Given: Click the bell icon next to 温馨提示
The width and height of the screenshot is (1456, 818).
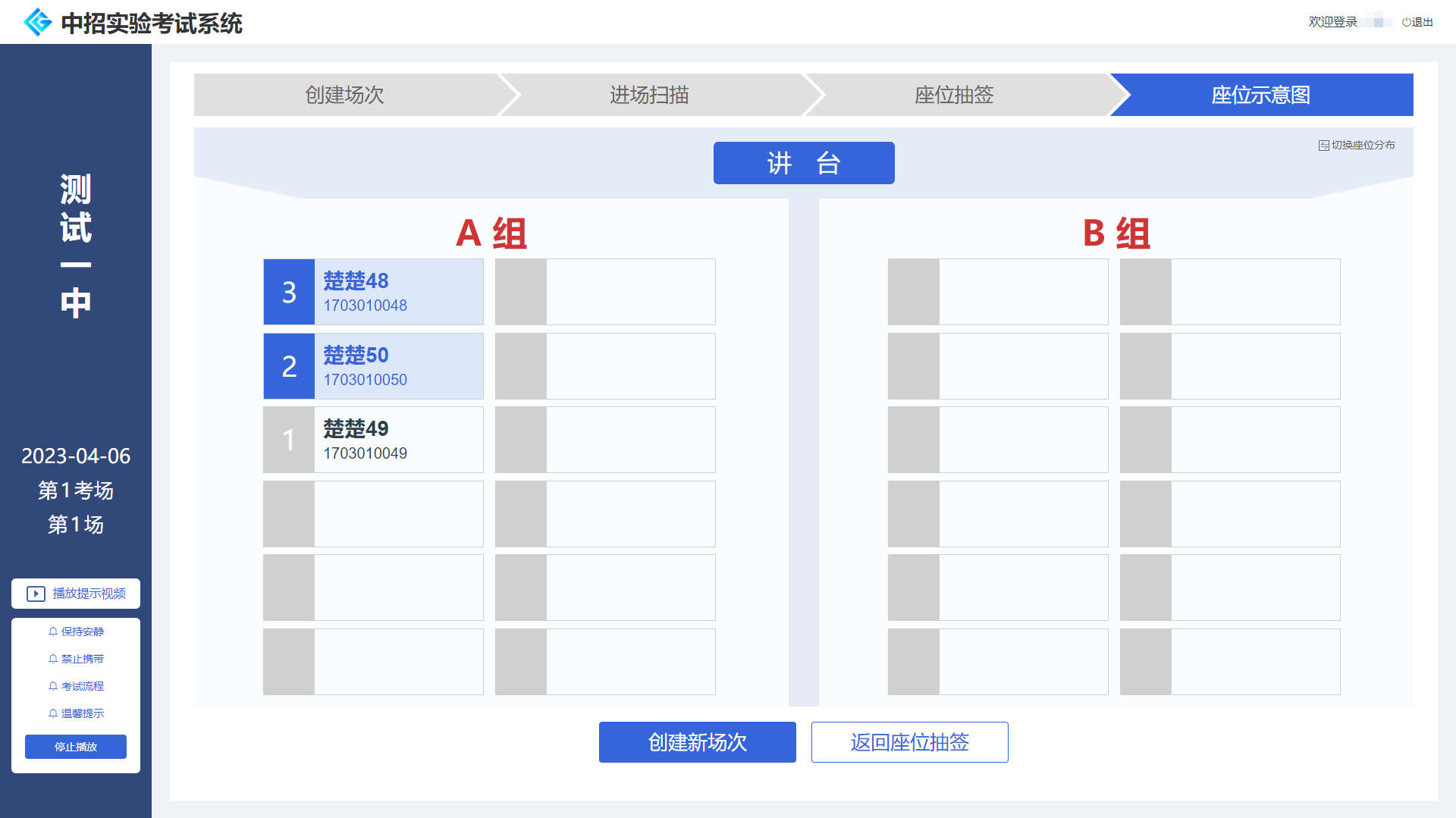Looking at the screenshot, I should pos(53,713).
